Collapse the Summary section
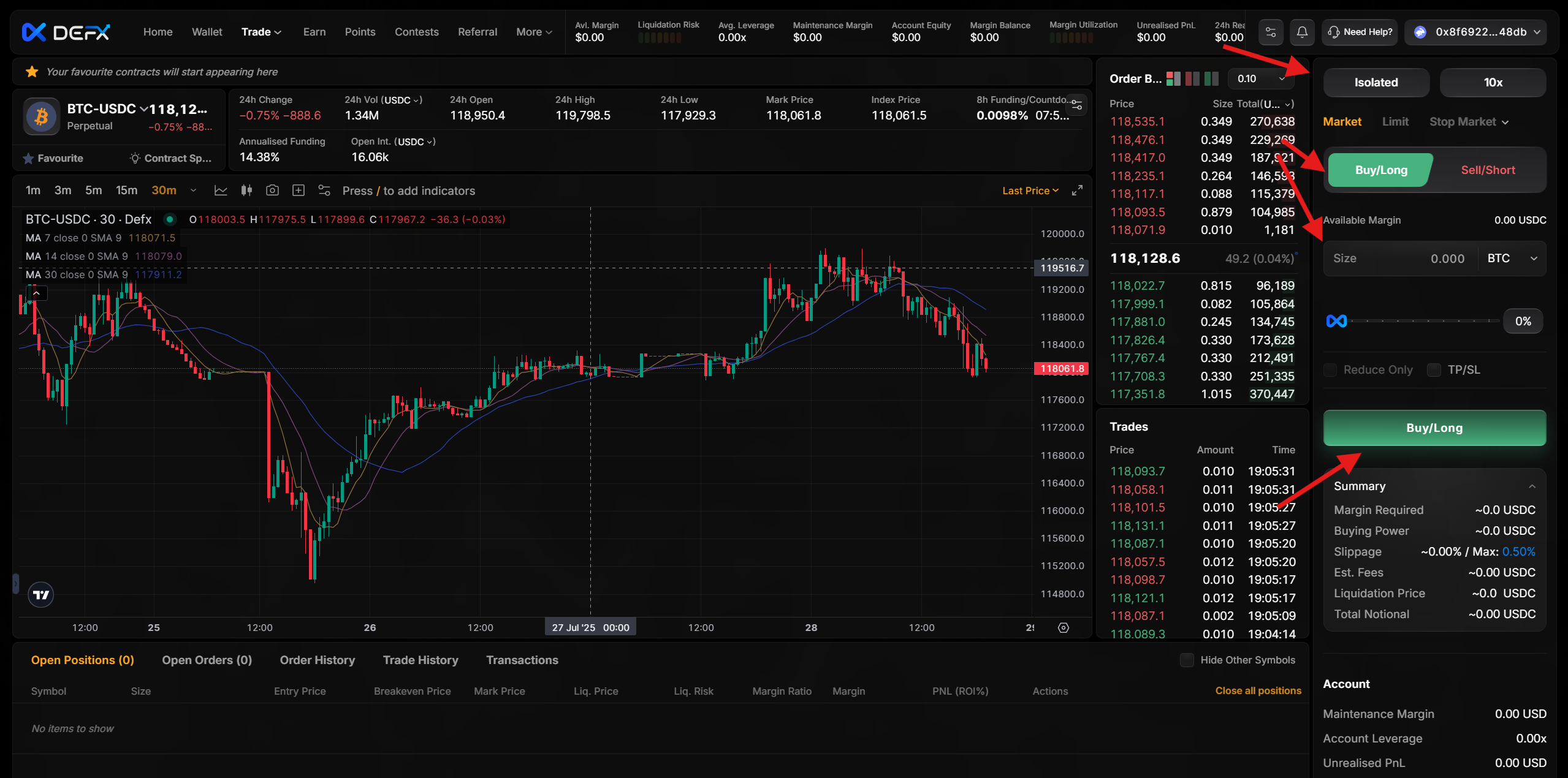Screen dimensions: 1568x778 pyautogui.click(x=1532, y=486)
